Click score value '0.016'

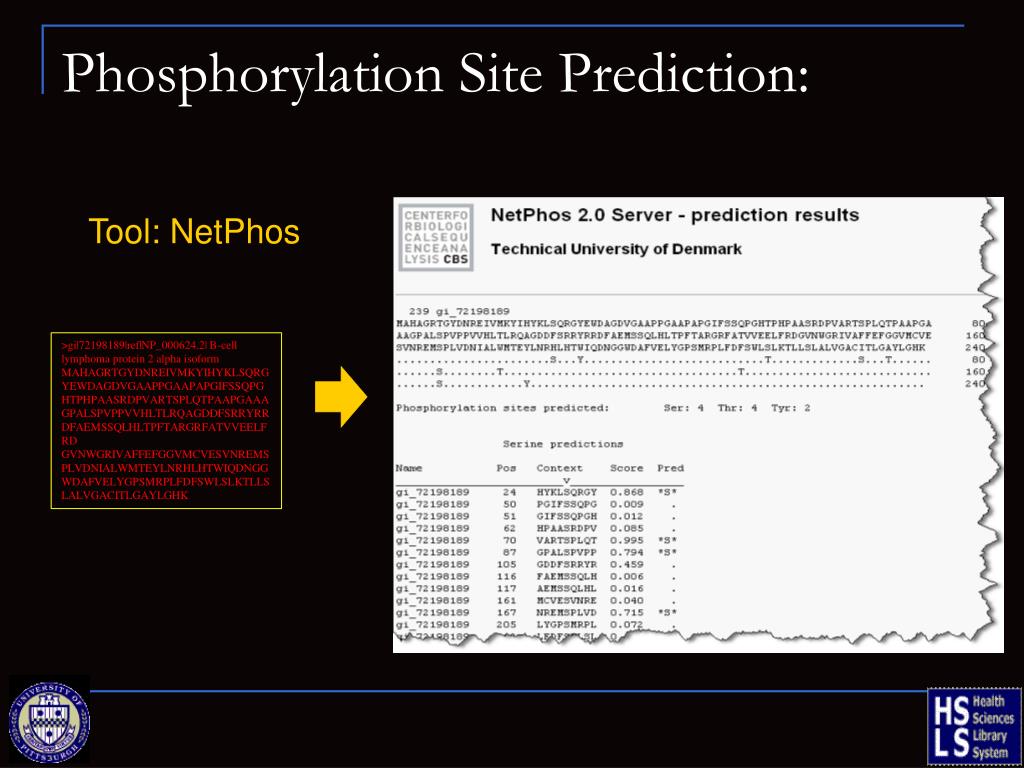coord(626,588)
